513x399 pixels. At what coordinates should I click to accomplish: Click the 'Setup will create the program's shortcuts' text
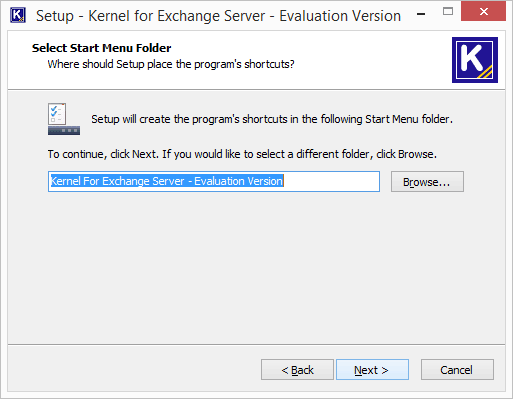pos(272,119)
